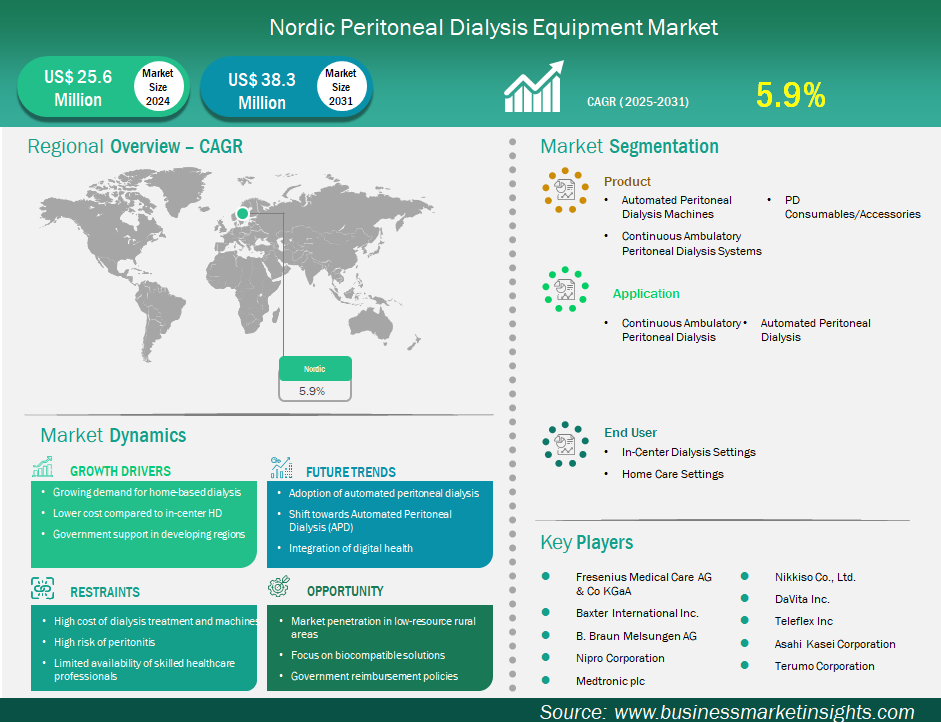Click Nikkiso Co., Ltd.
This screenshot has height=723, width=941.
815,577
